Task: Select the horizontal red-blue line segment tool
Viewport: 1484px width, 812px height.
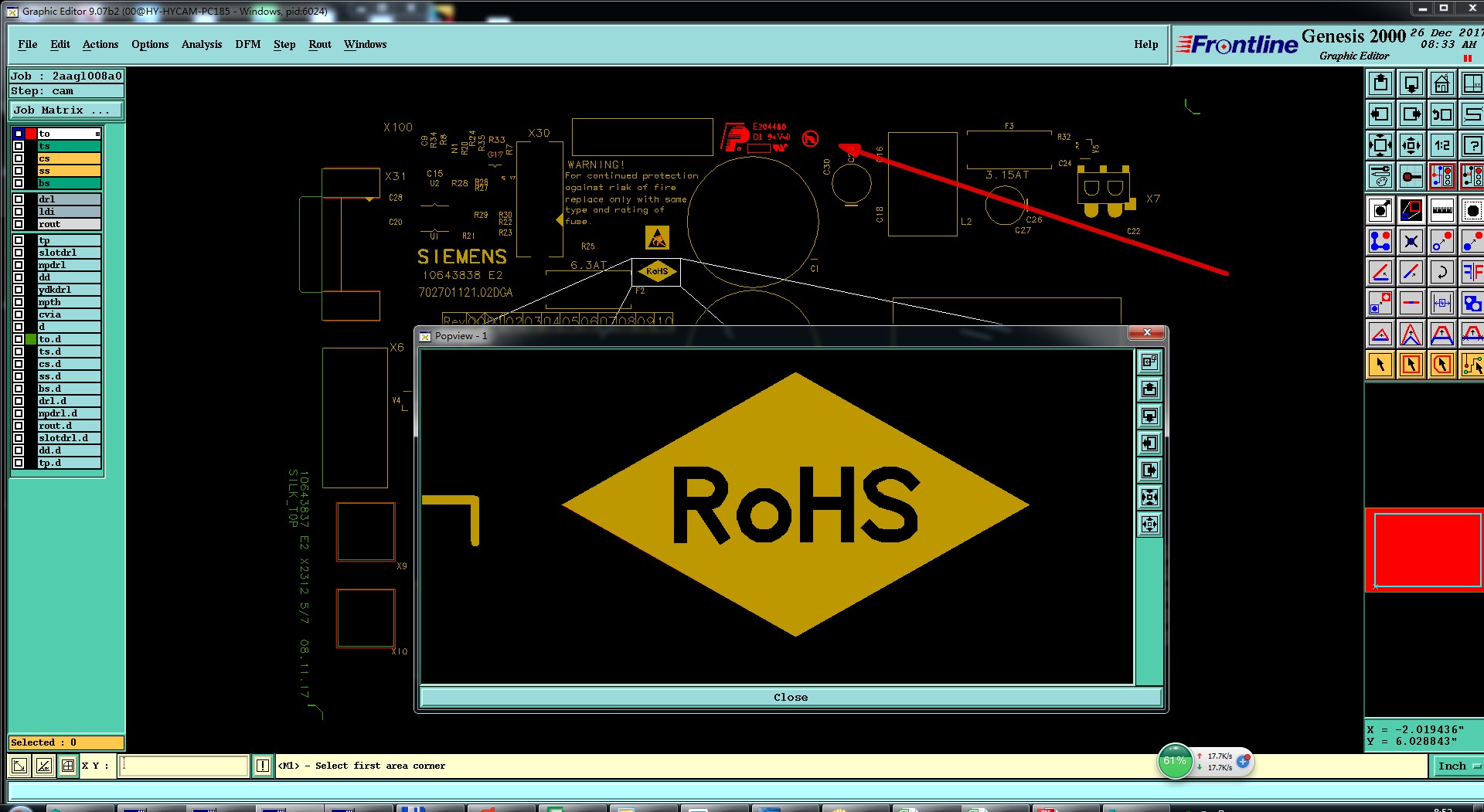Action: coord(1411,303)
